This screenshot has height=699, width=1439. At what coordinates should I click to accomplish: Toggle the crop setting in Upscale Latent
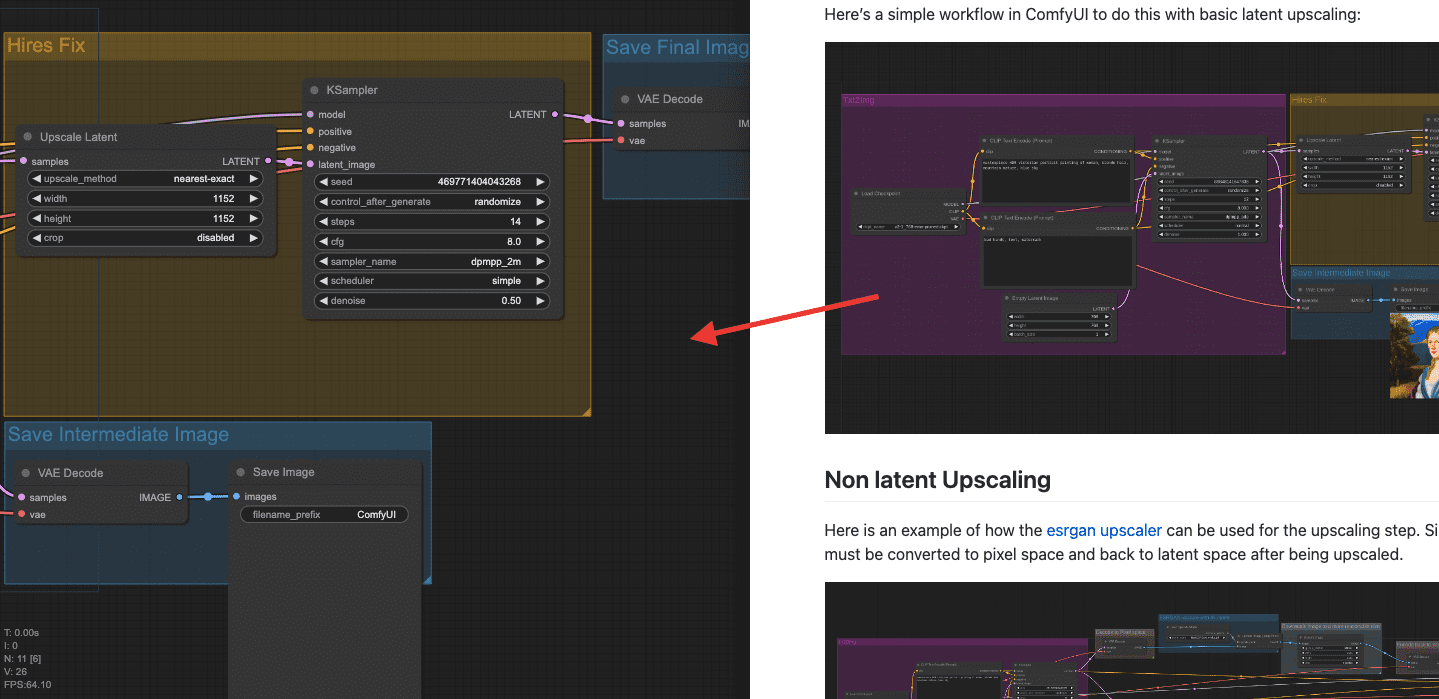point(145,238)
